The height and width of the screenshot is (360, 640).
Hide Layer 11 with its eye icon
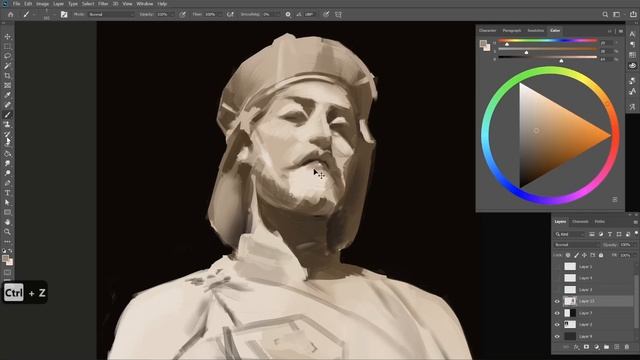pyautogui.click(x=557, y=301)
